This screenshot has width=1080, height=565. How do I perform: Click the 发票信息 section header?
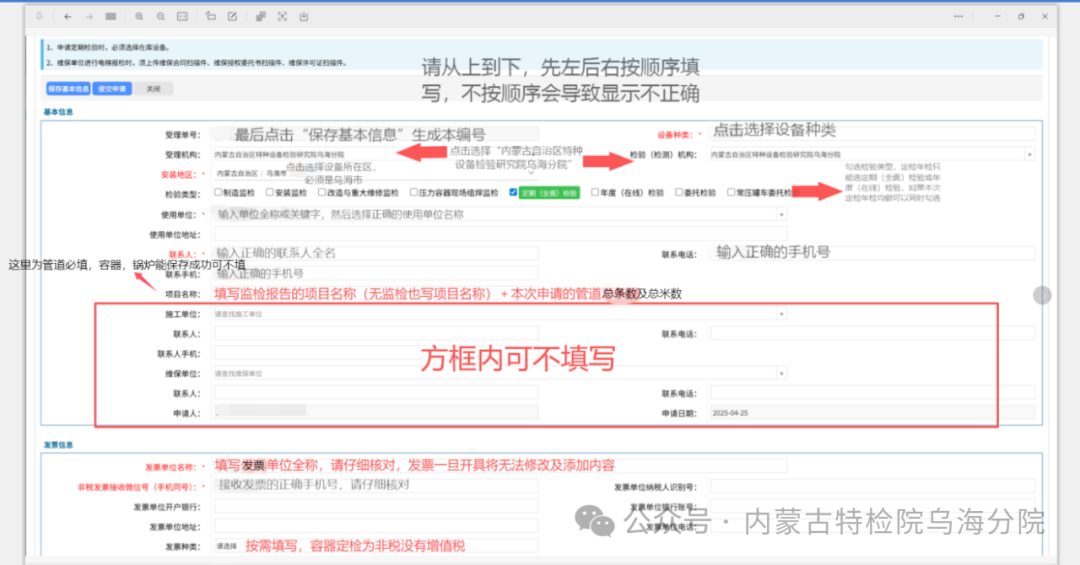pyautogui.click(x=59, y=445)
